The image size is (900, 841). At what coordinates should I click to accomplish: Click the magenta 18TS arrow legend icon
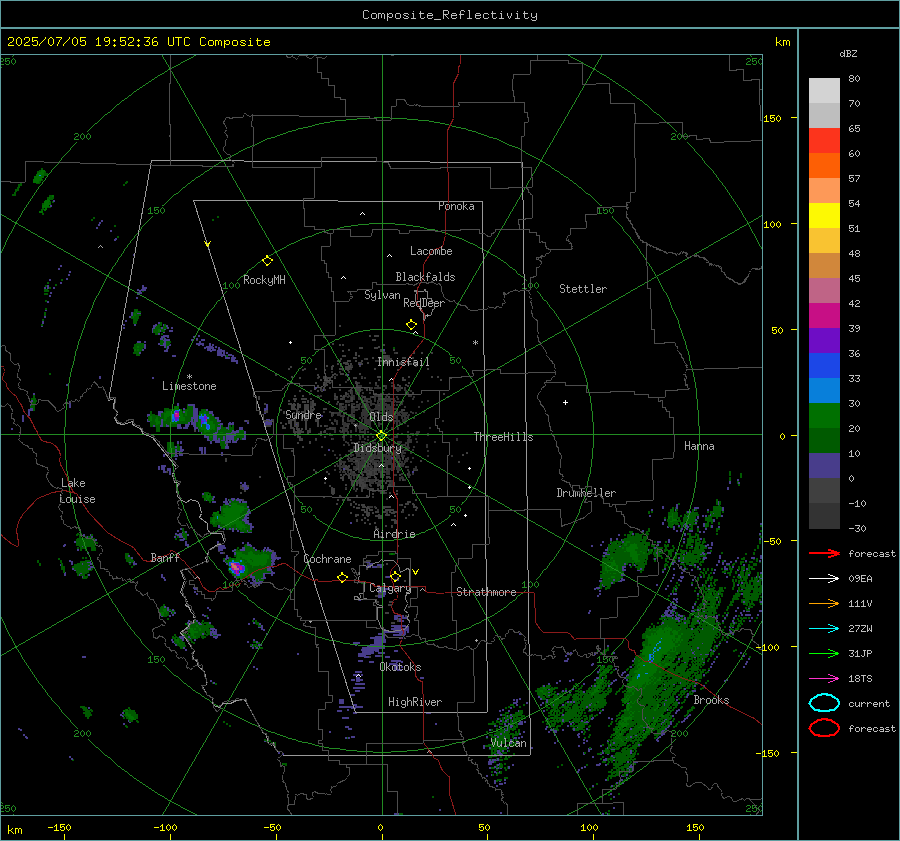click(824, 679)
